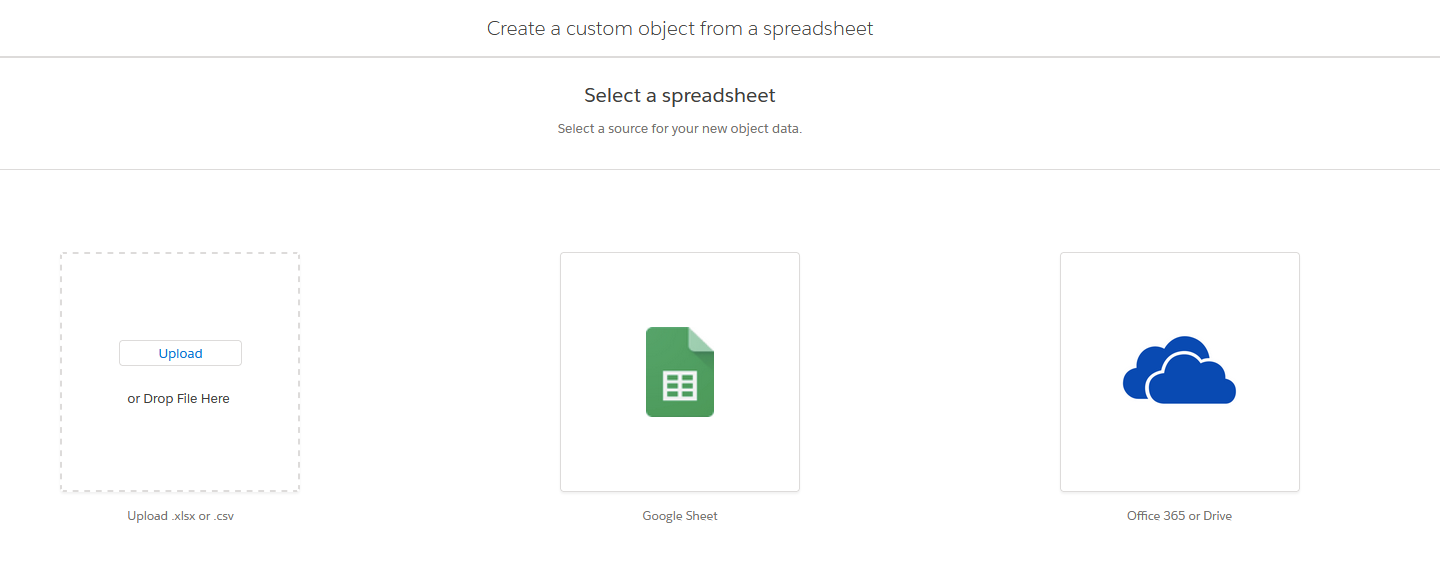1440x584 pixels.
Task: Click the Upload button
Action: pyautogui.click(x=180, y=352)
